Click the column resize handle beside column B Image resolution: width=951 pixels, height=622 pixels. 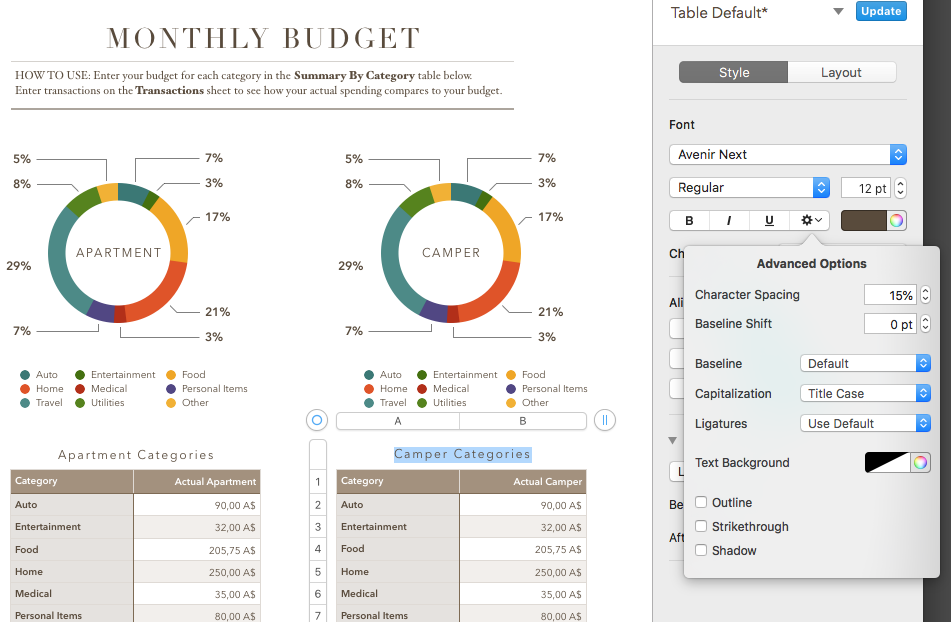605,420
